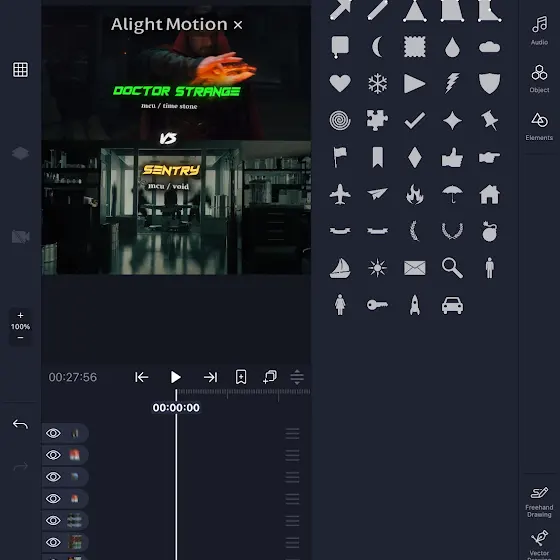
Task: Play the project preview
Action: pyautogui.click(x=175, y=377)
